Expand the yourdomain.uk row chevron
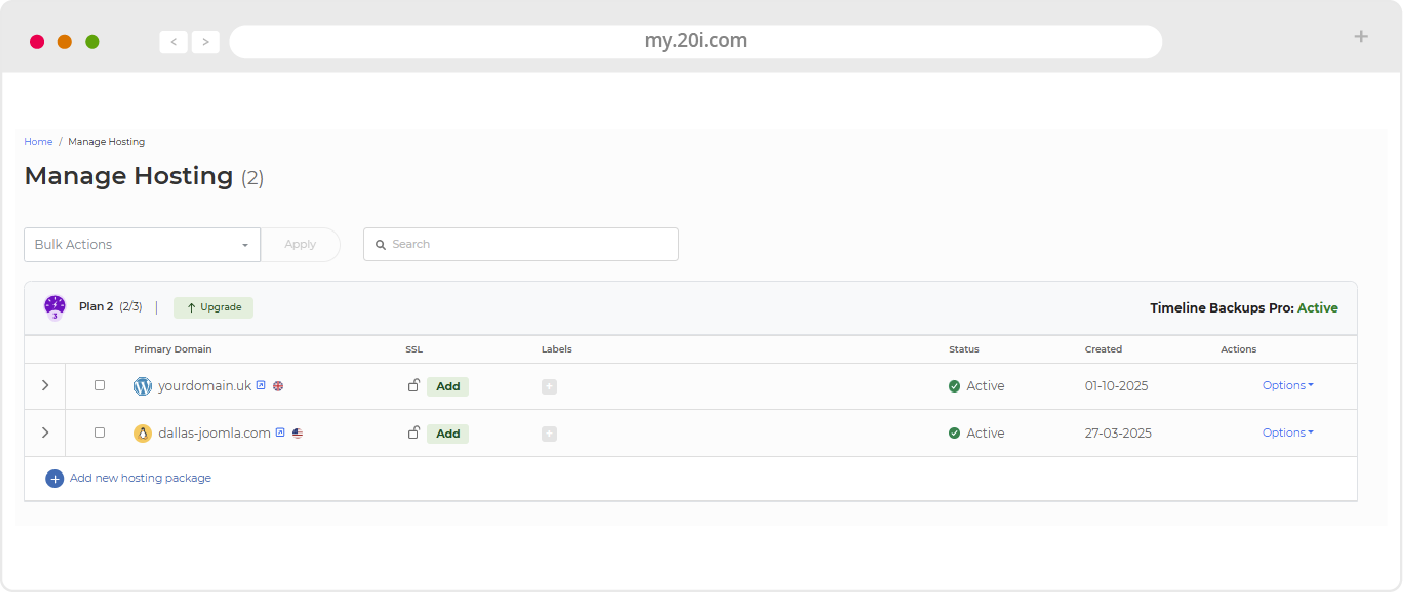 (x=45, y=385)
